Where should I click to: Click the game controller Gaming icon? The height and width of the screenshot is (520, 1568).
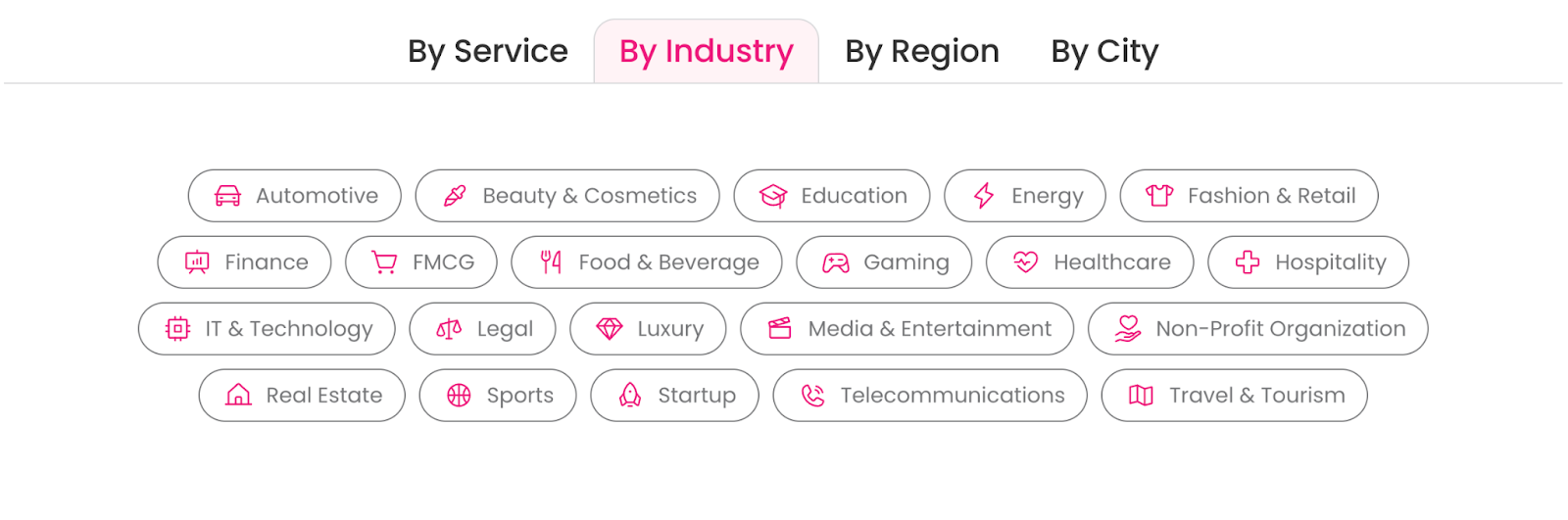tap(836, 262)
